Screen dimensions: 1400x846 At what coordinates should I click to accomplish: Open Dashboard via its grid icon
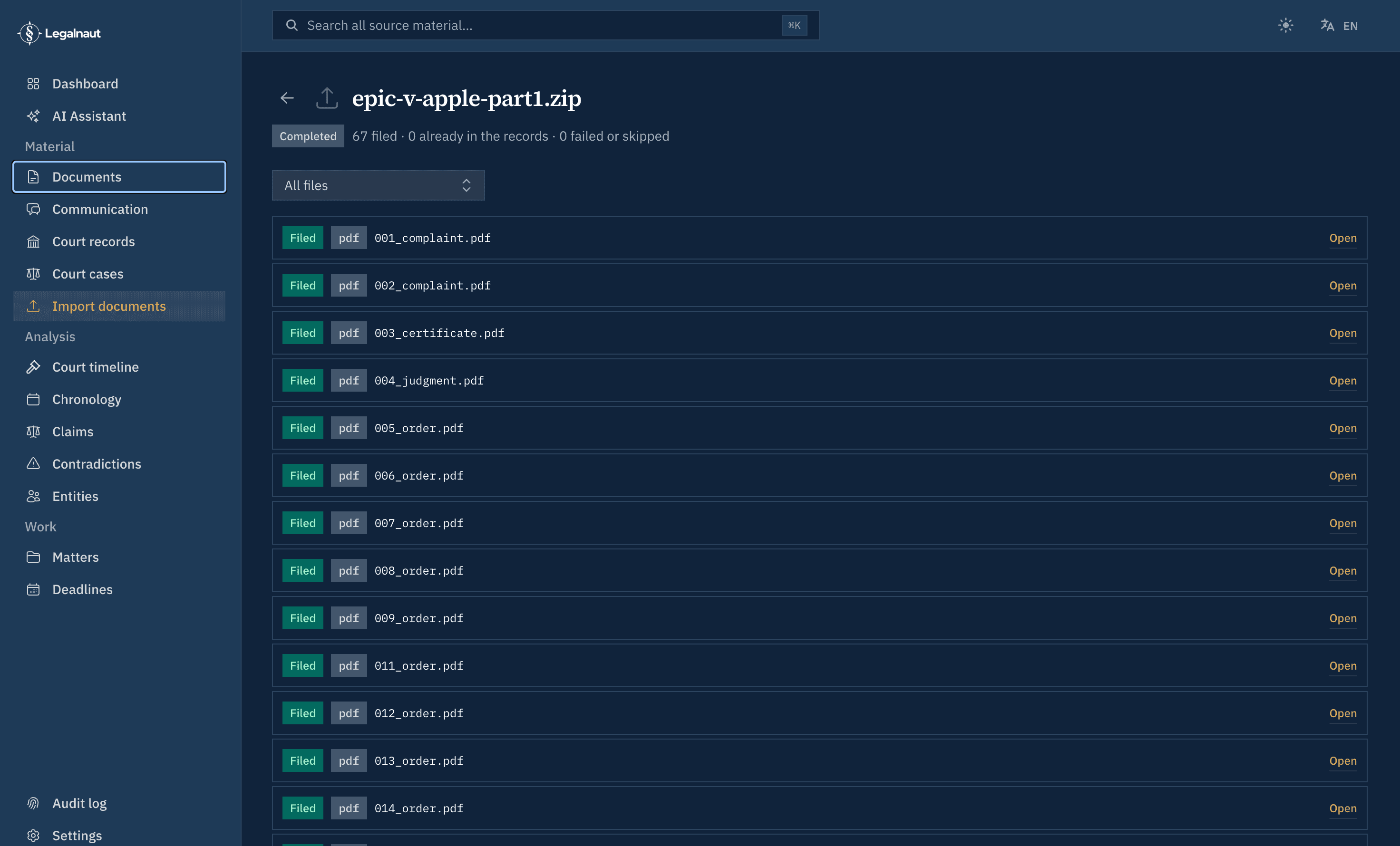click(33, 84)
